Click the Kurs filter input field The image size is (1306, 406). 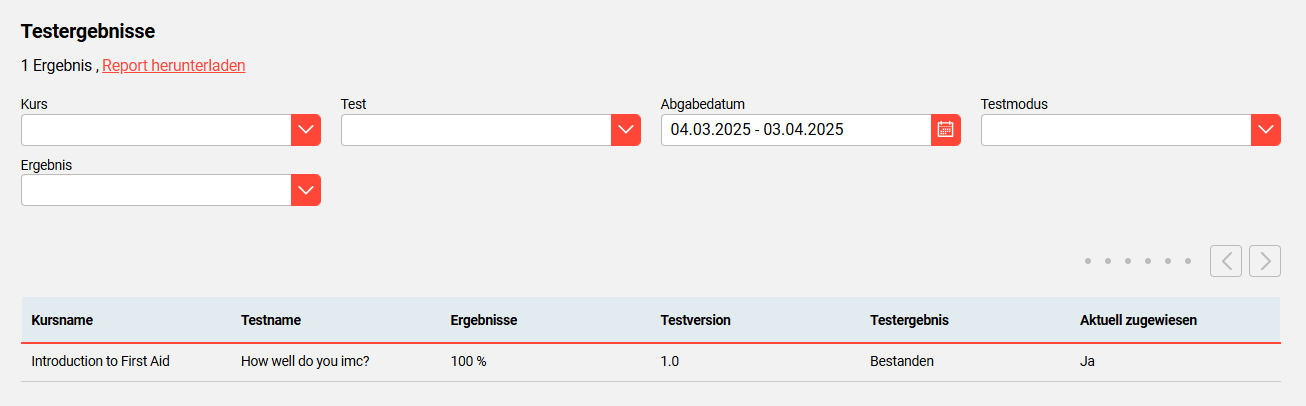pyautogui.click(x=156, y=130)
